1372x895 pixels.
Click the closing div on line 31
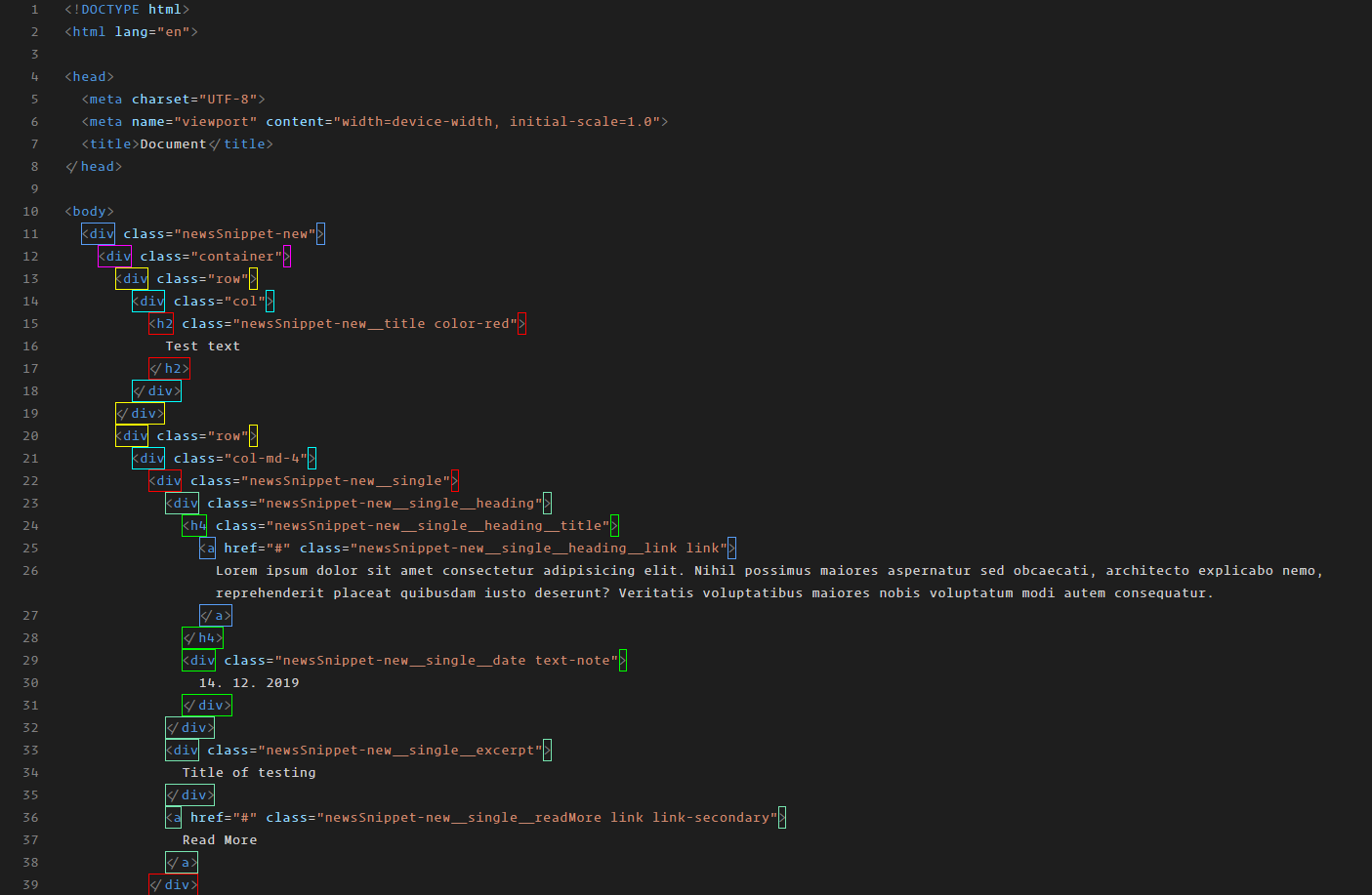[207, 706]
